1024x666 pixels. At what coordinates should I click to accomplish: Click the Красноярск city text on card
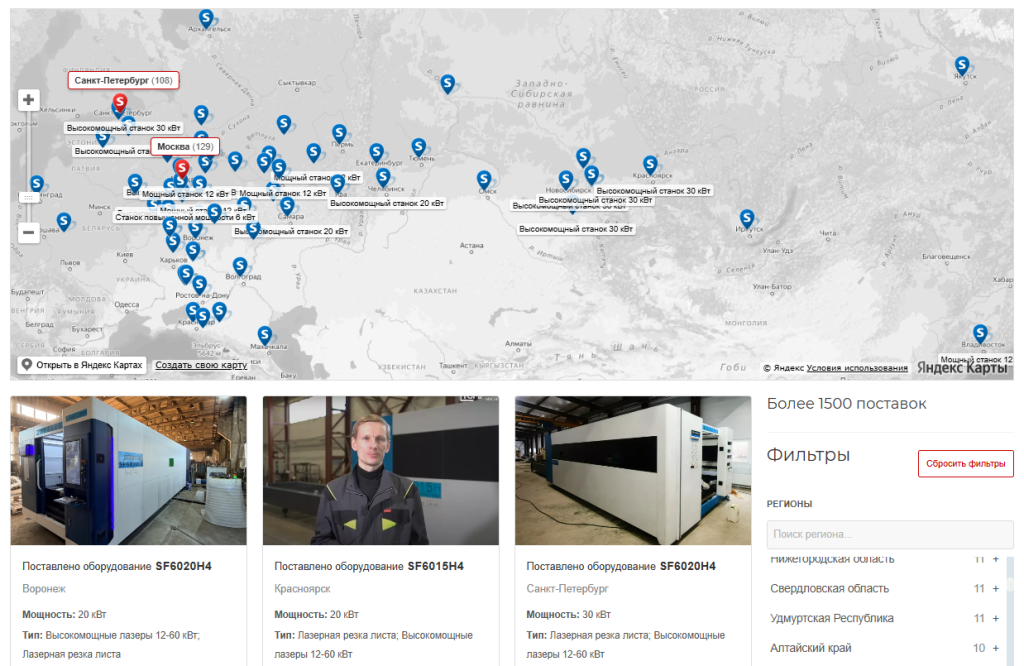coord(302,588)
